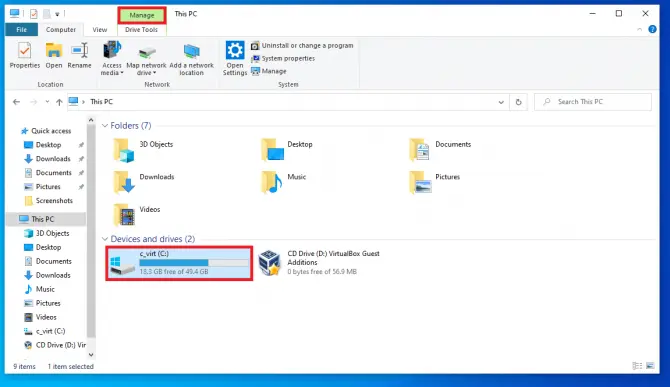The image size is (670, 387).
Task: Select the 3D Objects folder icon
Action: (x=124, y=150)
